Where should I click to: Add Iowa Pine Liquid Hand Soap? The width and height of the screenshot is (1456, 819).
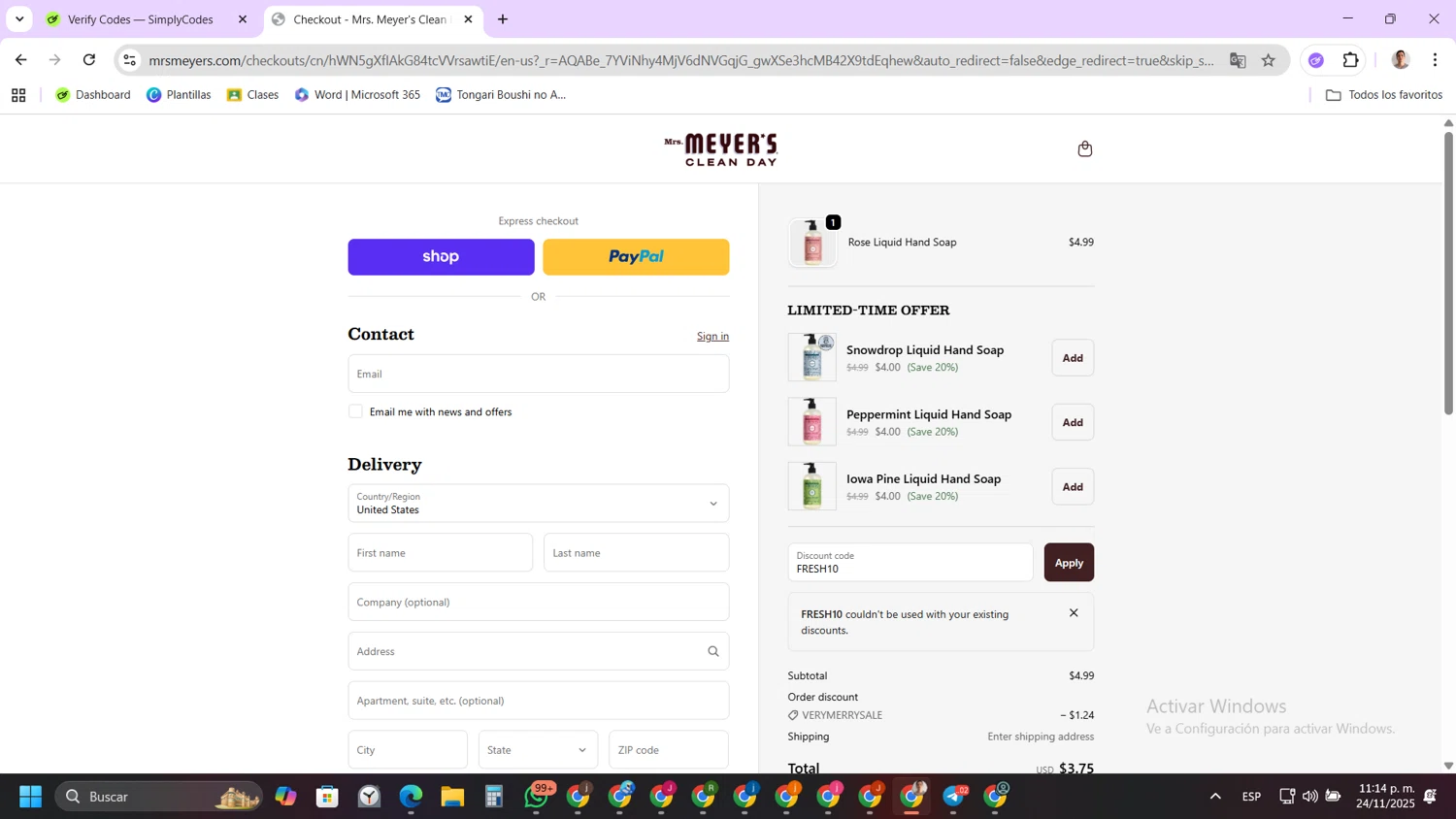click(1073, 487)
